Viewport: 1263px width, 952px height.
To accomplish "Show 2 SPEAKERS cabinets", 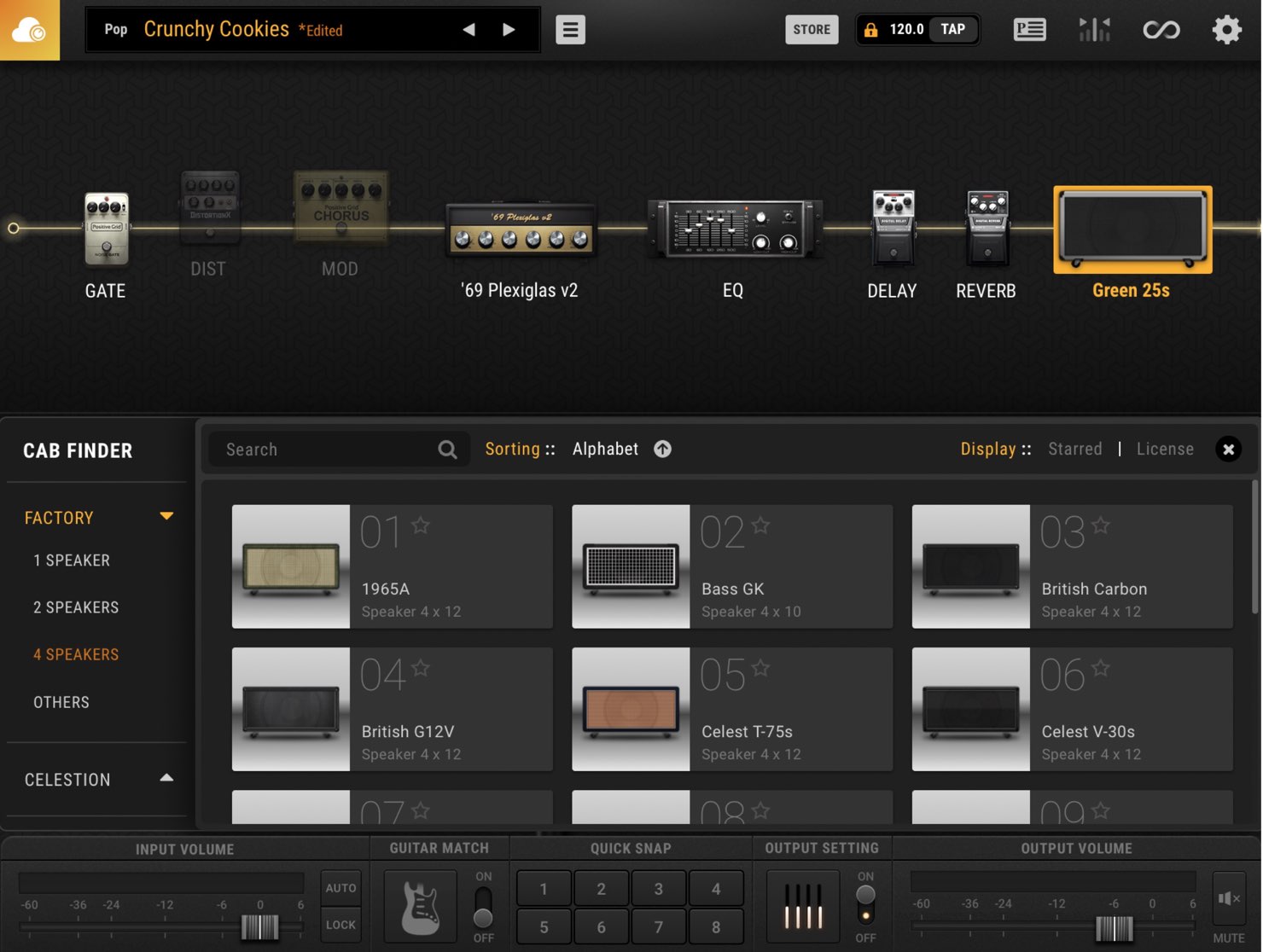I will 76,607.
